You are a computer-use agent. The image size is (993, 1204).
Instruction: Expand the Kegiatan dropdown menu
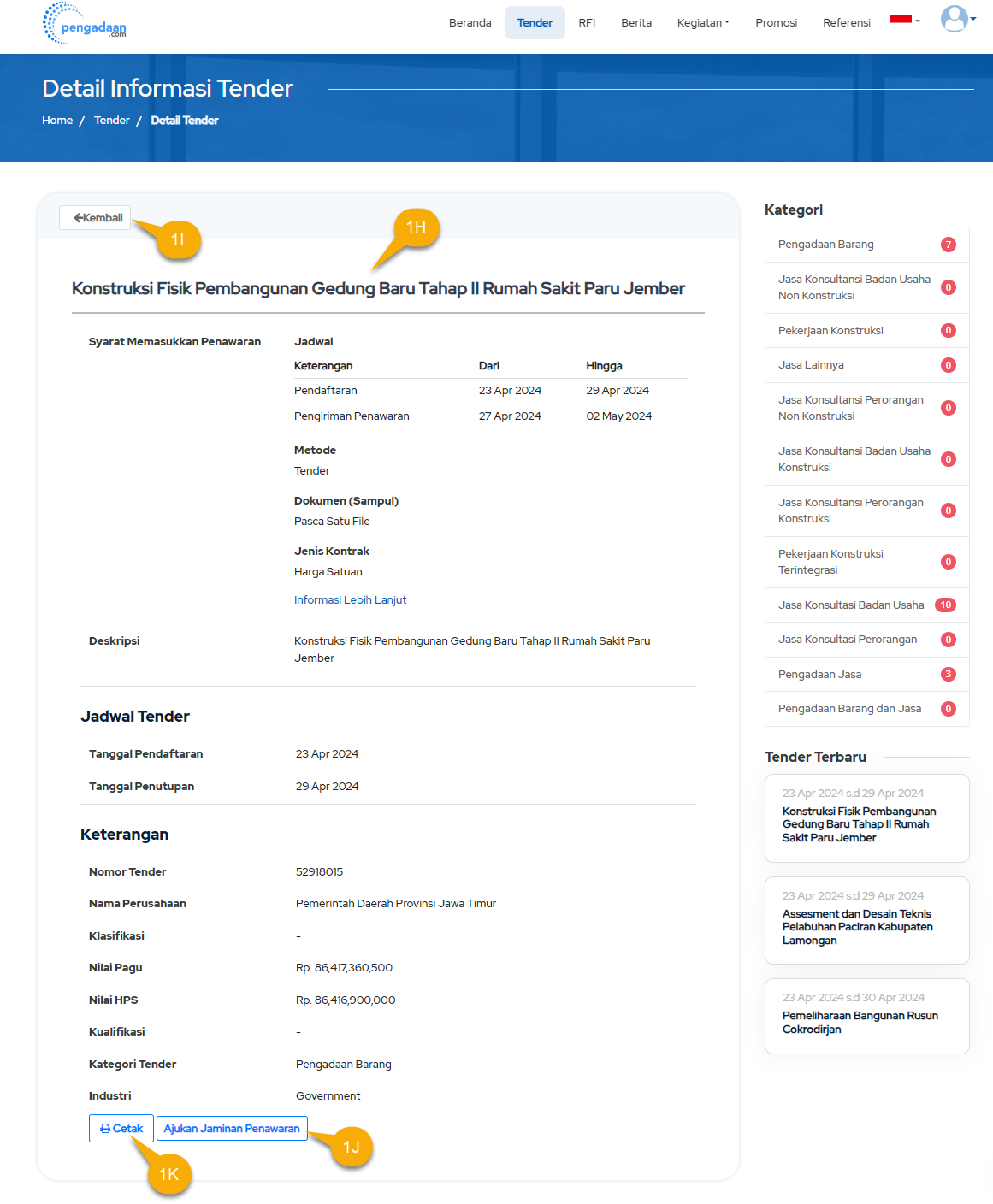(703, 23)
